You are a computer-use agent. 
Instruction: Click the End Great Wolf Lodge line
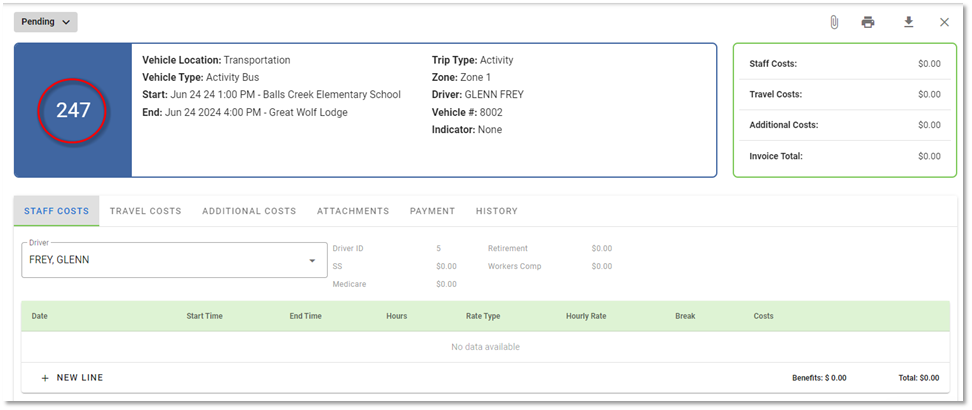(x=245, y=112)
